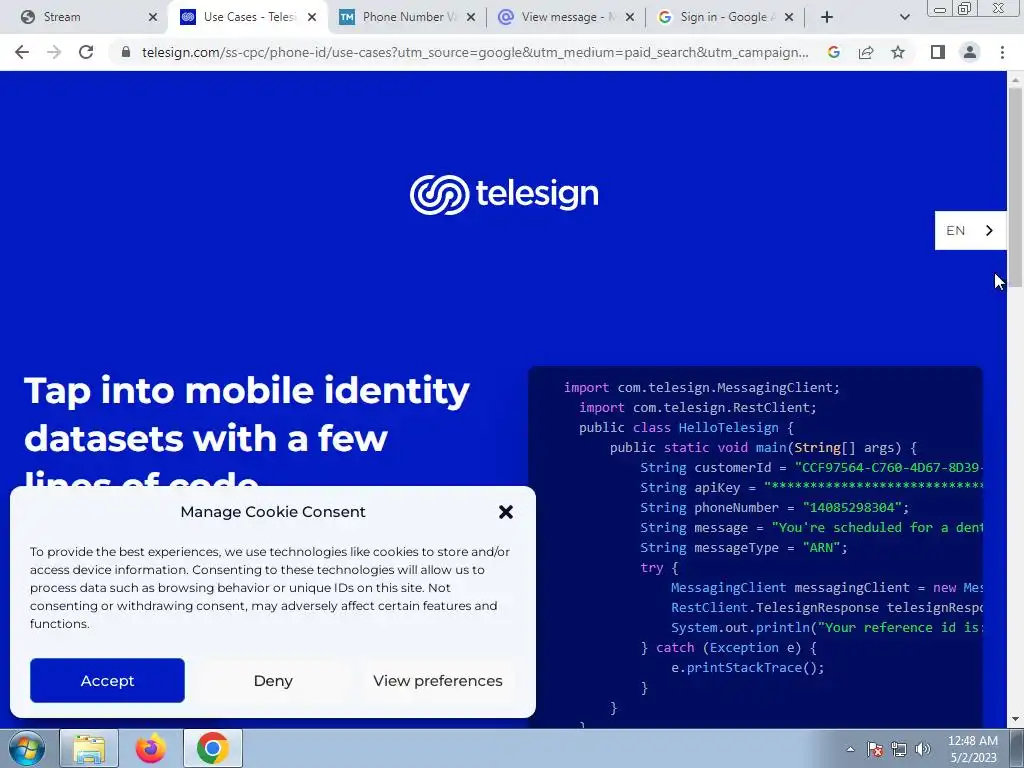Open the Action Center flag icon
This screenshot has width=1024, height=768.
(875, 749)
